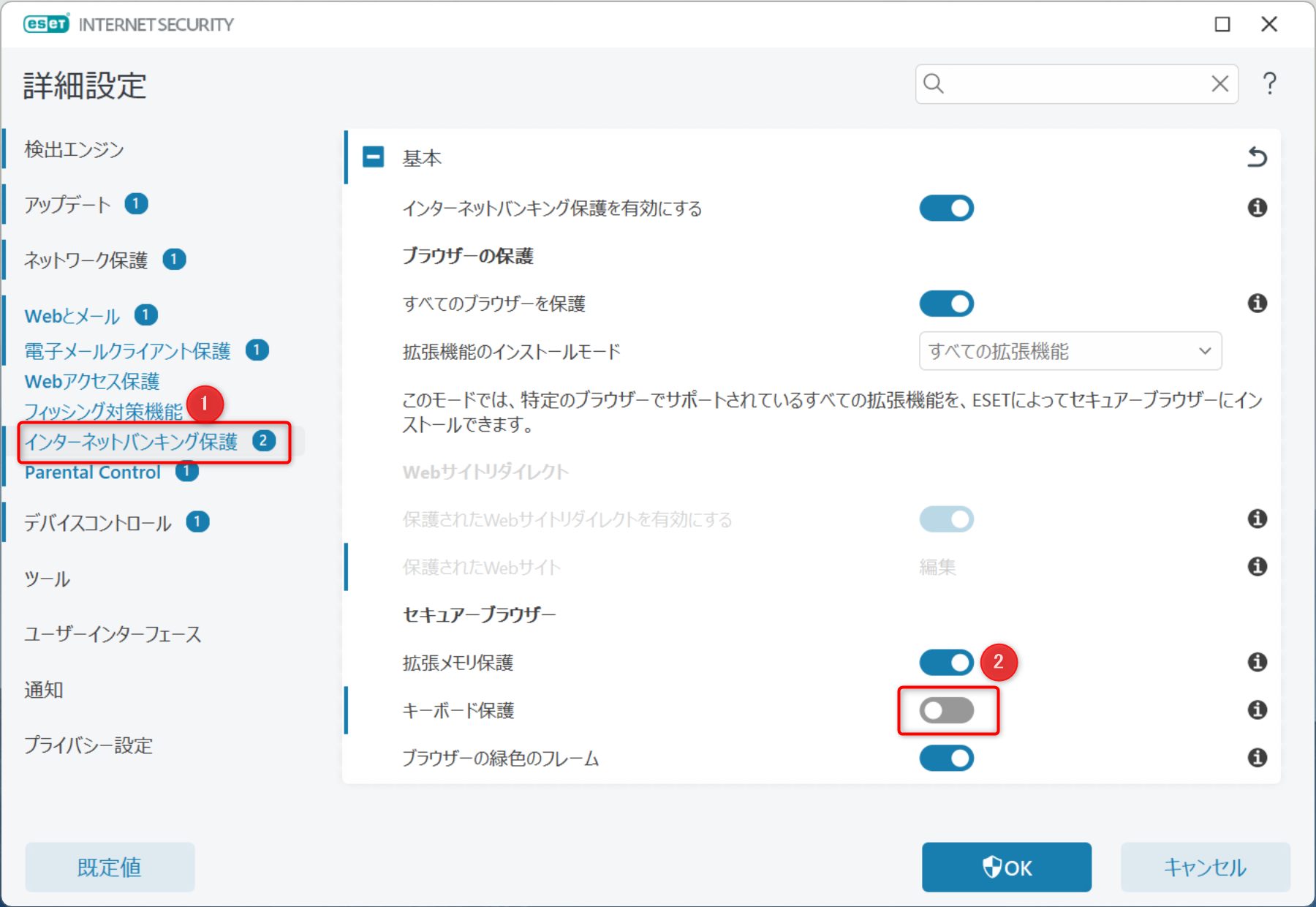The width and height of the screenshot is (1316, 907).
Task: Open ツール settings category
Action: pos(47,579)
